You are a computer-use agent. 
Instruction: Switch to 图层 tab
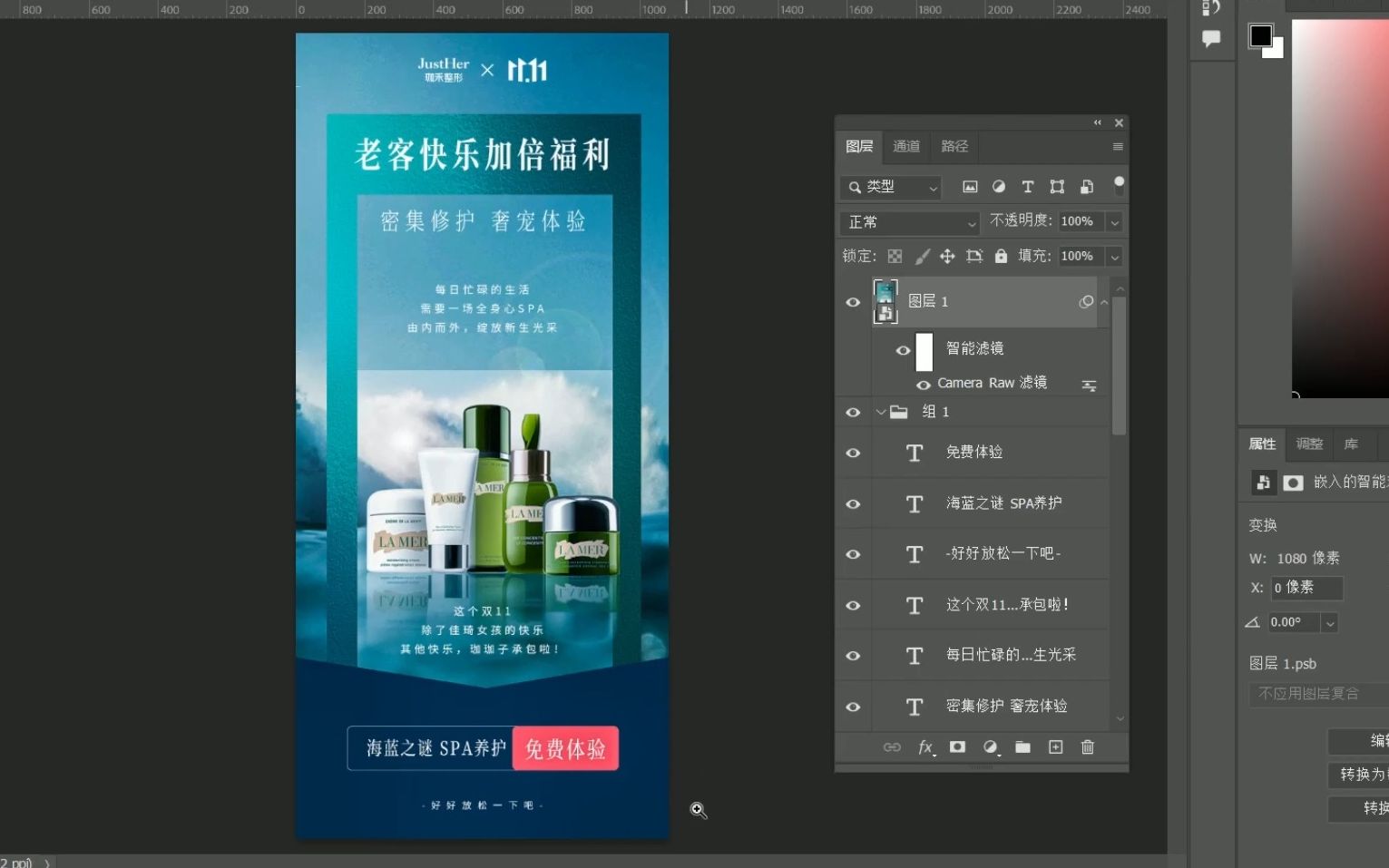[x=859, y=147]
